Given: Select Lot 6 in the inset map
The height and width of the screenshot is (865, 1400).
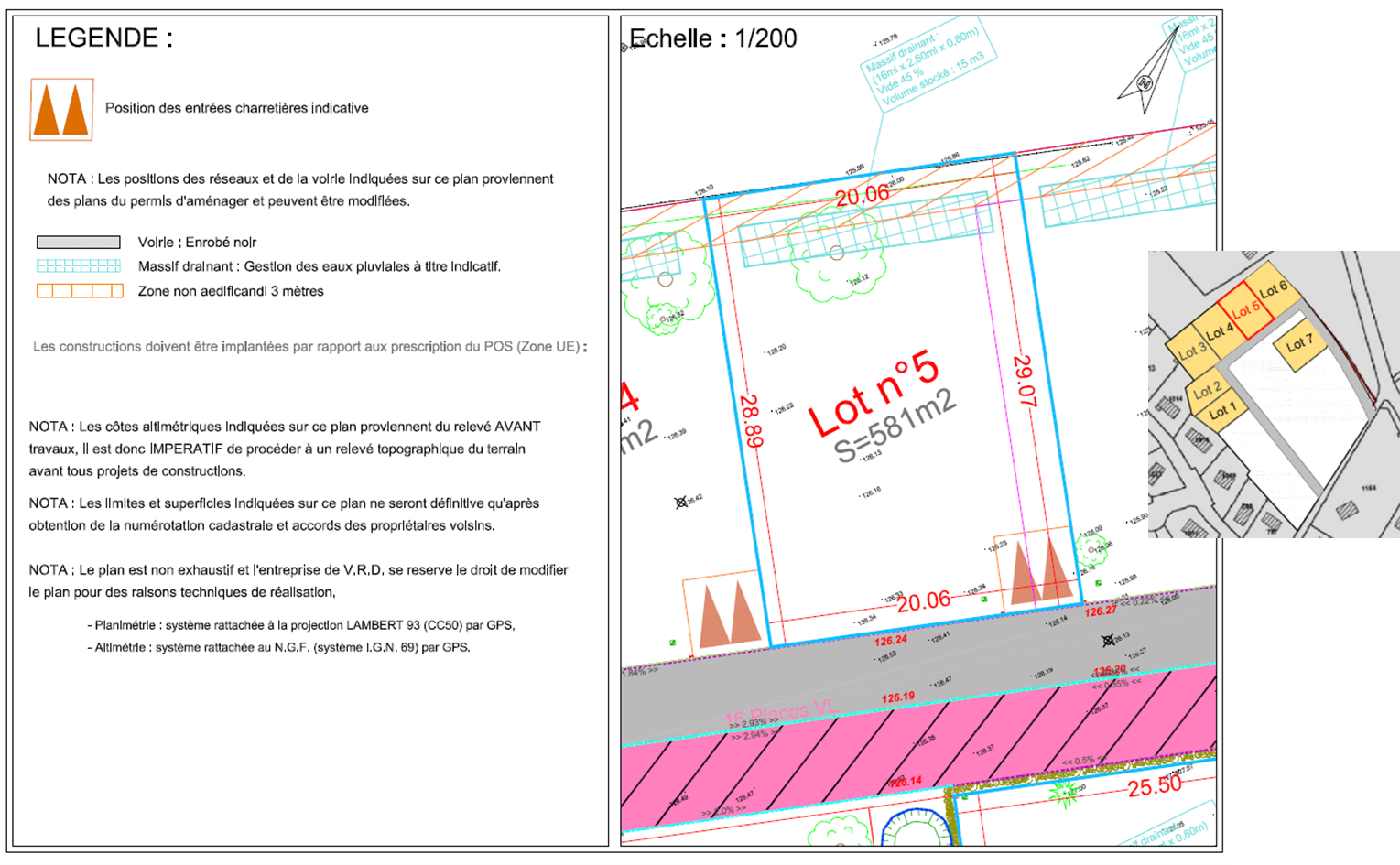Looking at the screenshot, I should tap(1274, 289).
